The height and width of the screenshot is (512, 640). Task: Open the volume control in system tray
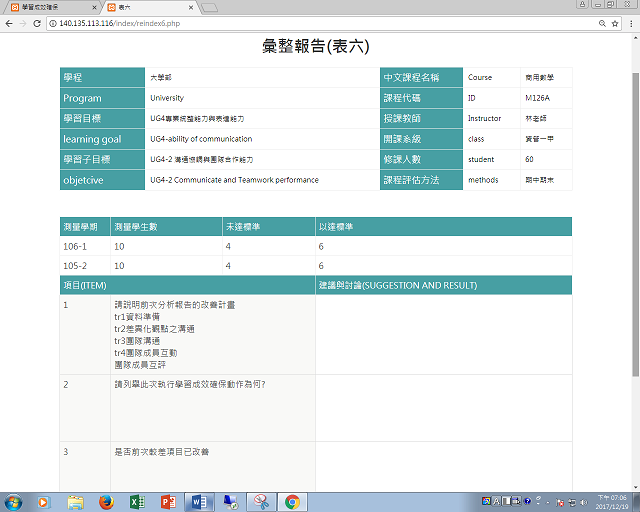coord(584,503)
